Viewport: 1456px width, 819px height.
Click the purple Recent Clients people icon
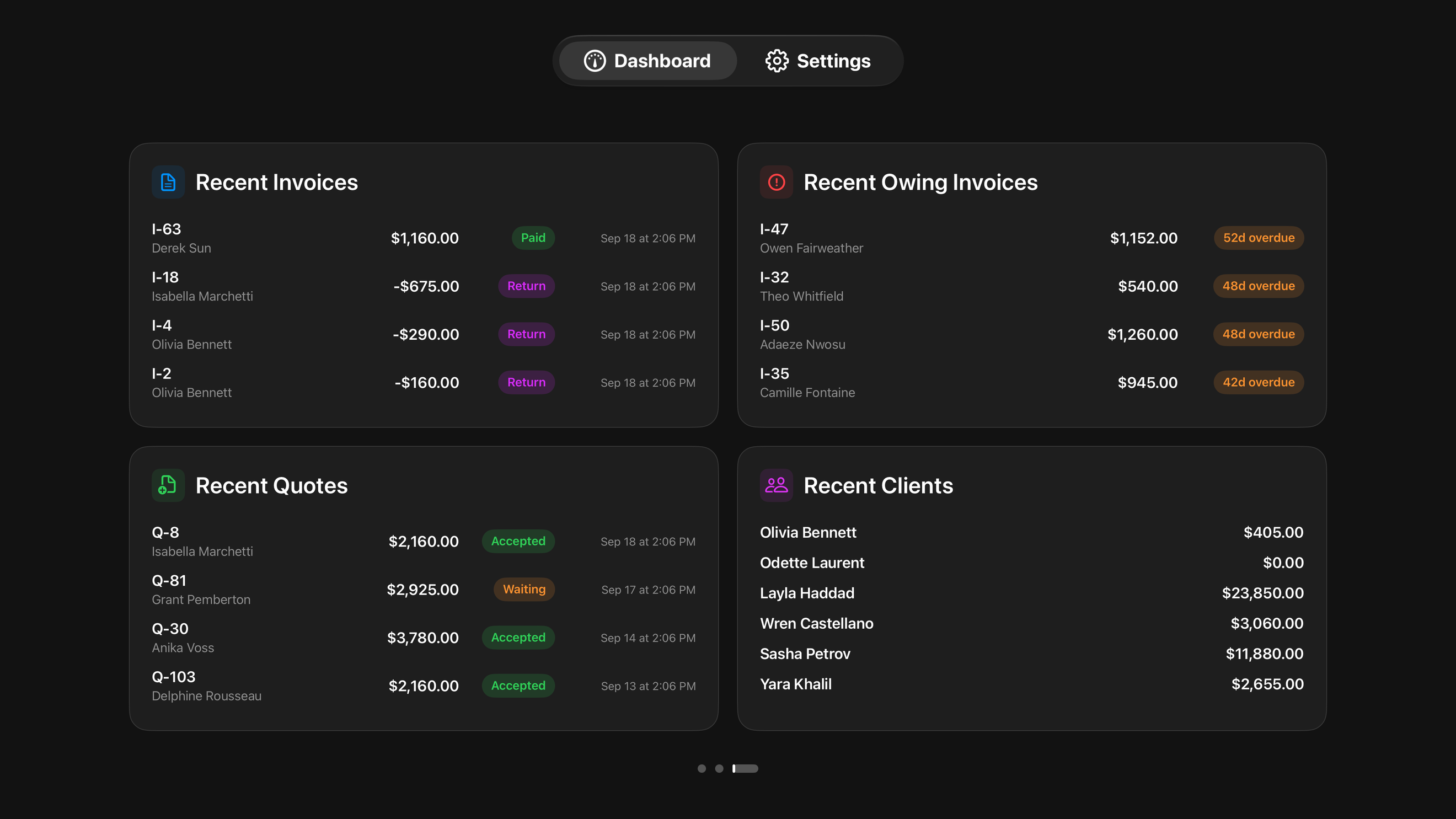(x=776, y=485)
